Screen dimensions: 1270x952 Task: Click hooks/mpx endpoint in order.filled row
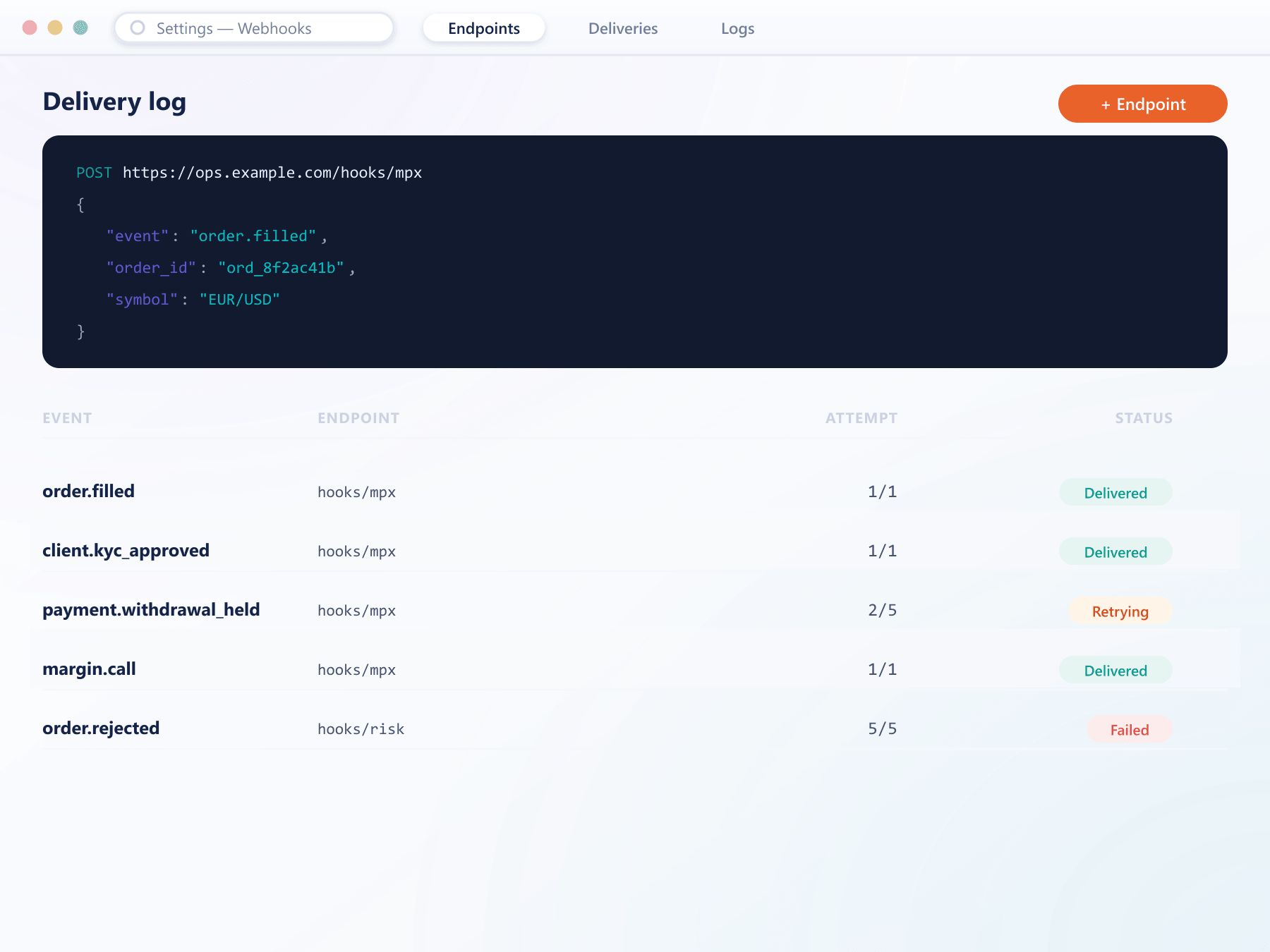(356, 492)
